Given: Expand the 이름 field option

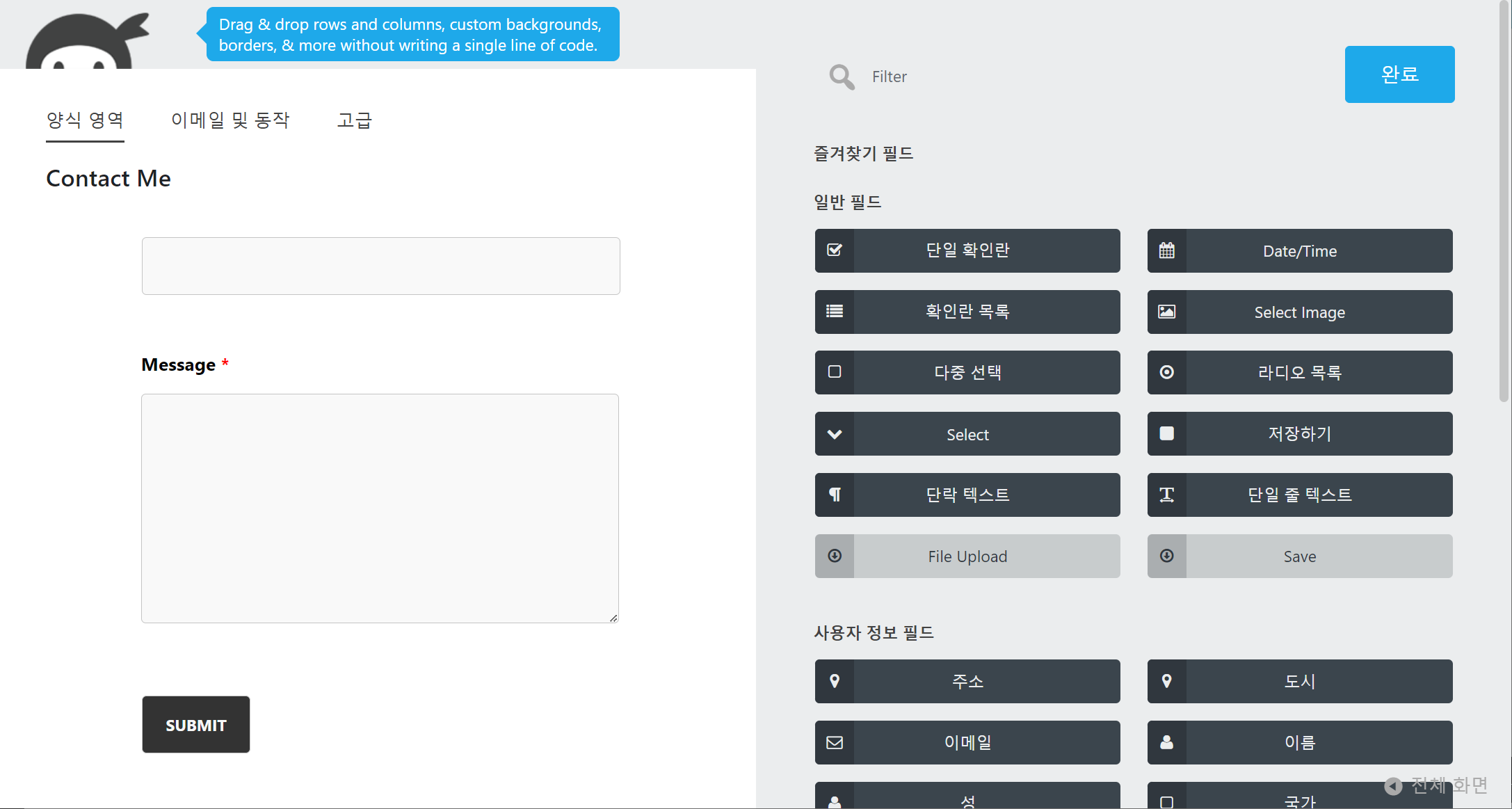Looking at the screenshot, I should (x=1298, y=742).
